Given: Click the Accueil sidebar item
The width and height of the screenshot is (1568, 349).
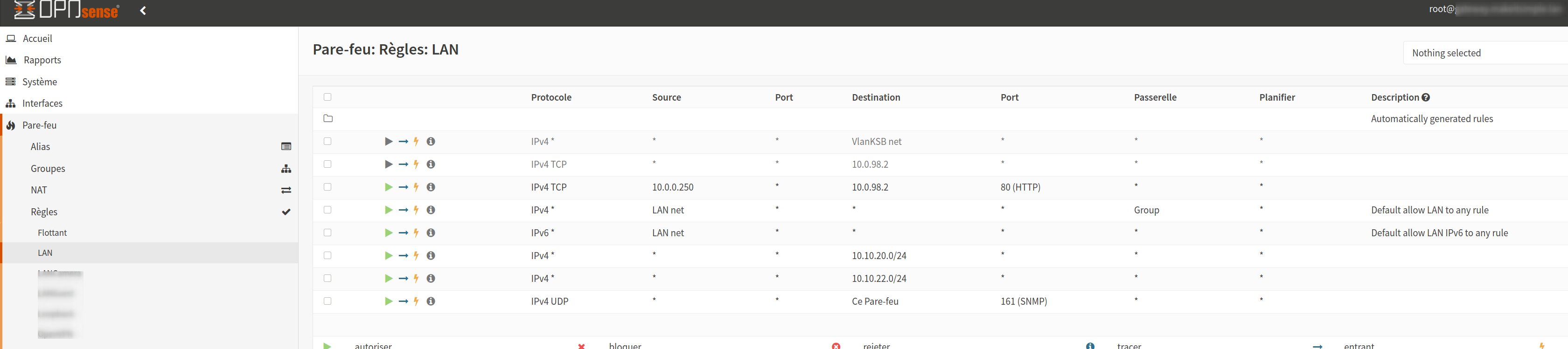Looking at the screenshot, I should point(37,38).
